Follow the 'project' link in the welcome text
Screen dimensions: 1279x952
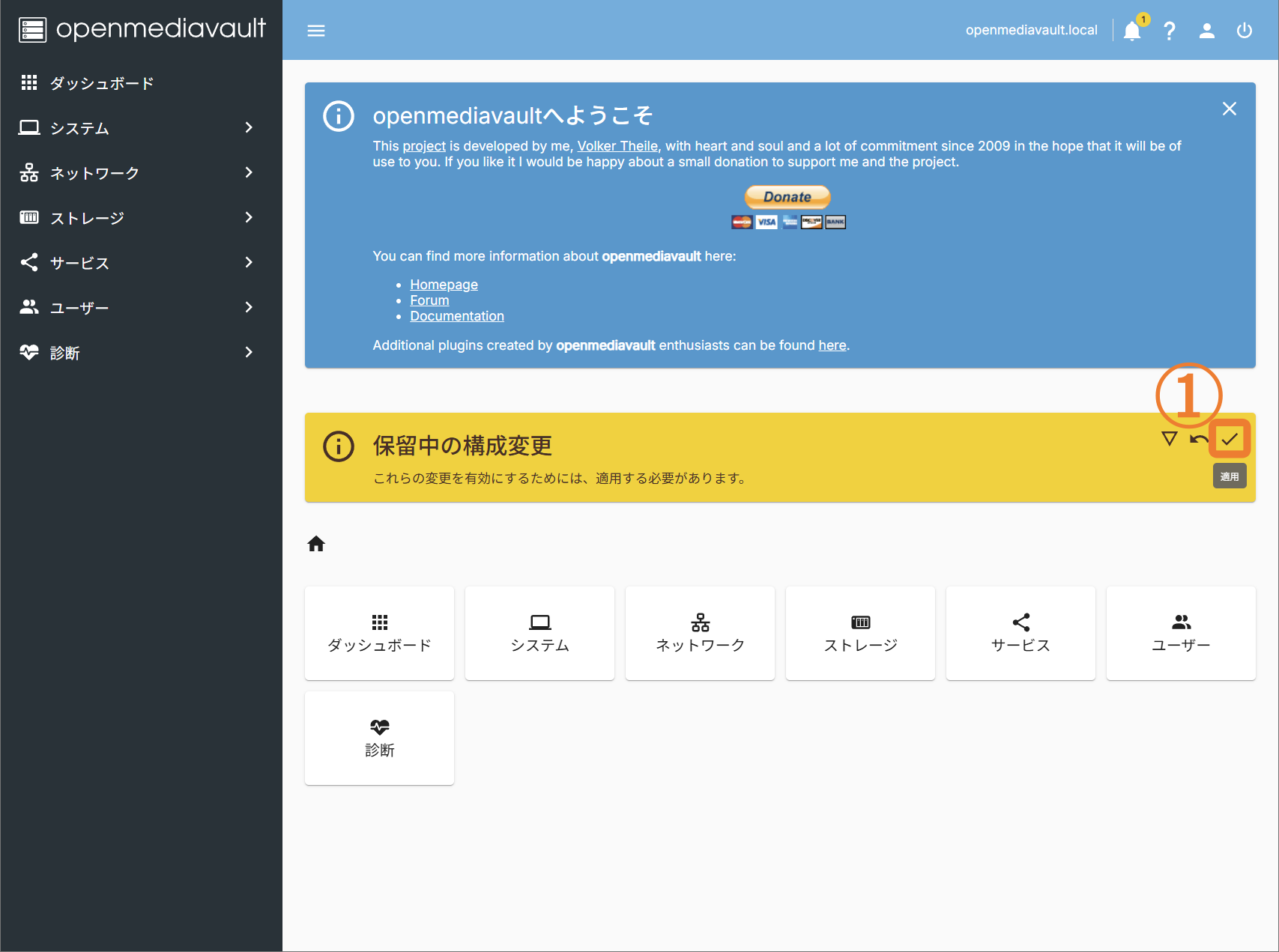tap(424, 146)
